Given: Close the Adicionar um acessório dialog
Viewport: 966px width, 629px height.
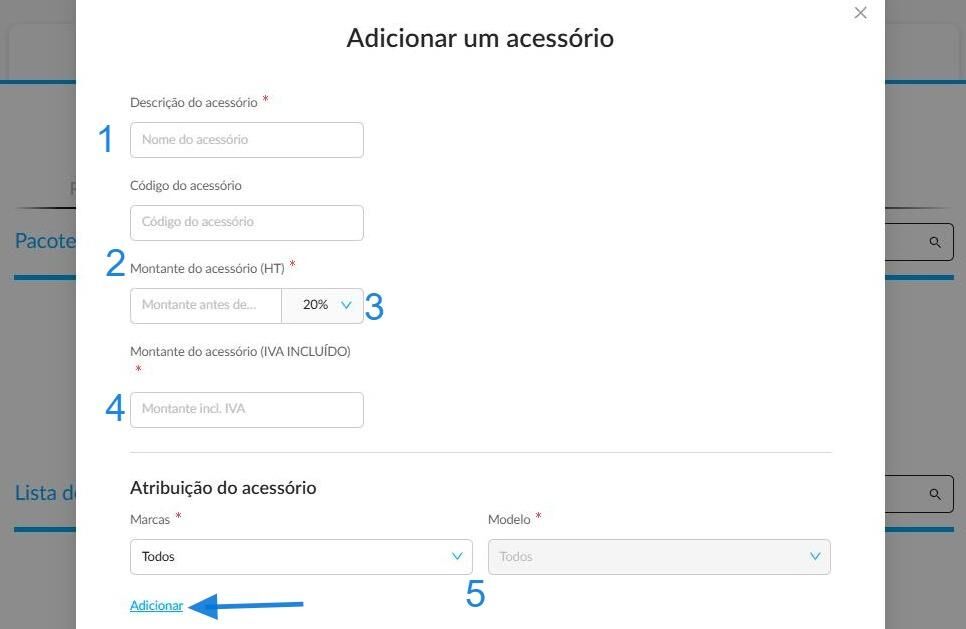Looking at the screenshot, I should pos(860,13).
